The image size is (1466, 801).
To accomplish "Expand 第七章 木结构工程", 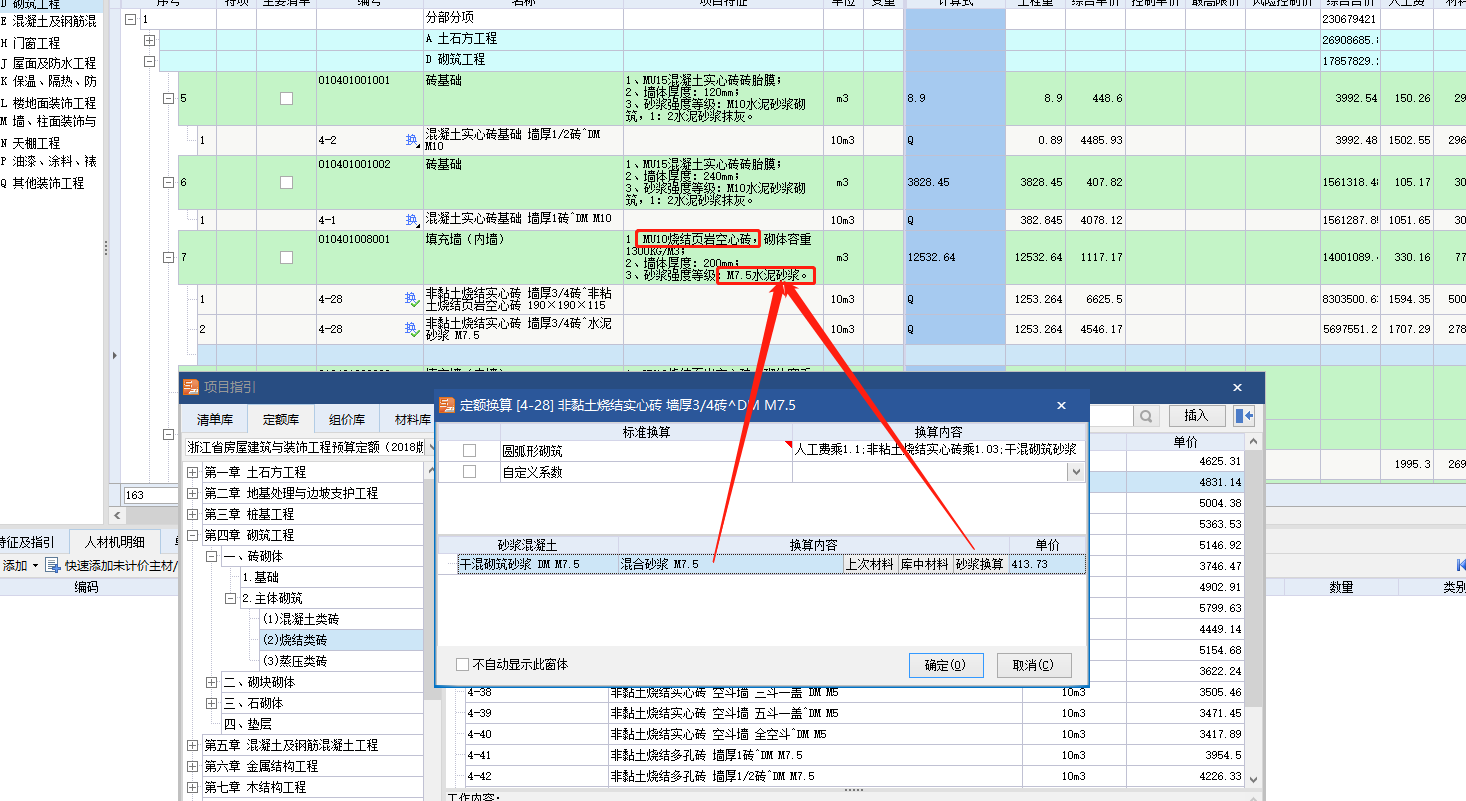I will tap(193, 787).
